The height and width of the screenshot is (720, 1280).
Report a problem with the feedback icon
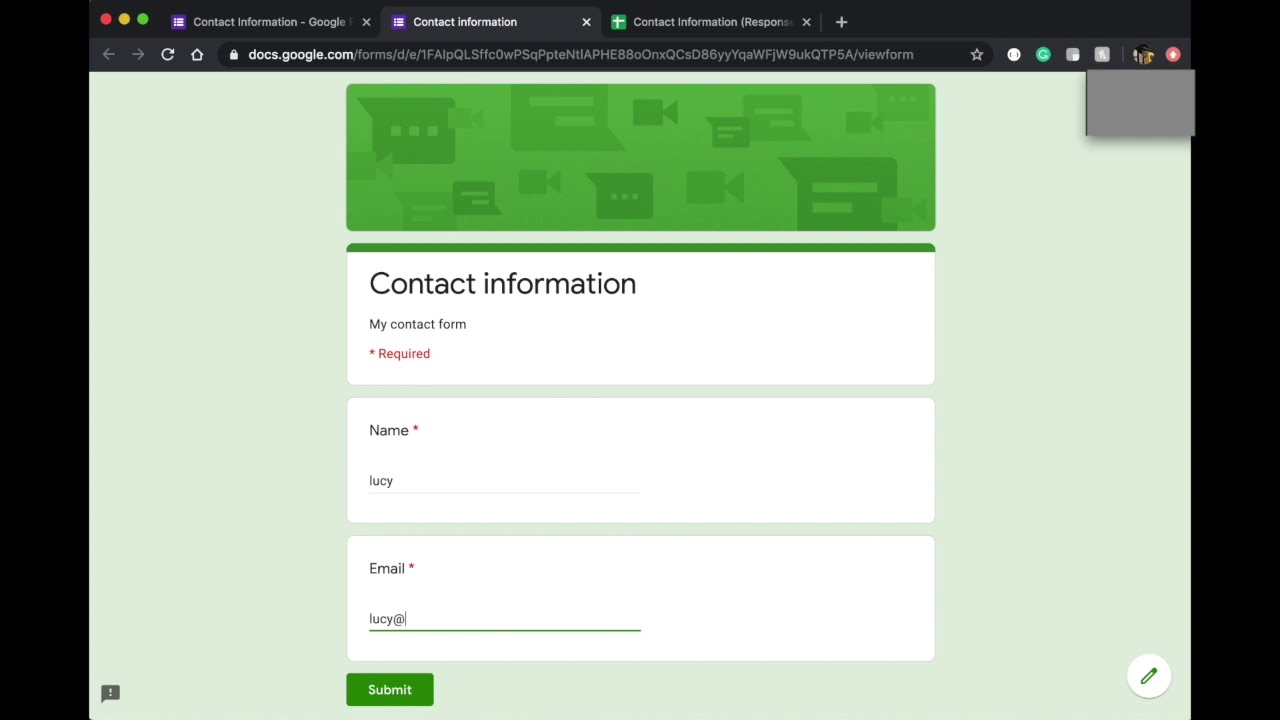(x=111, y=692)
